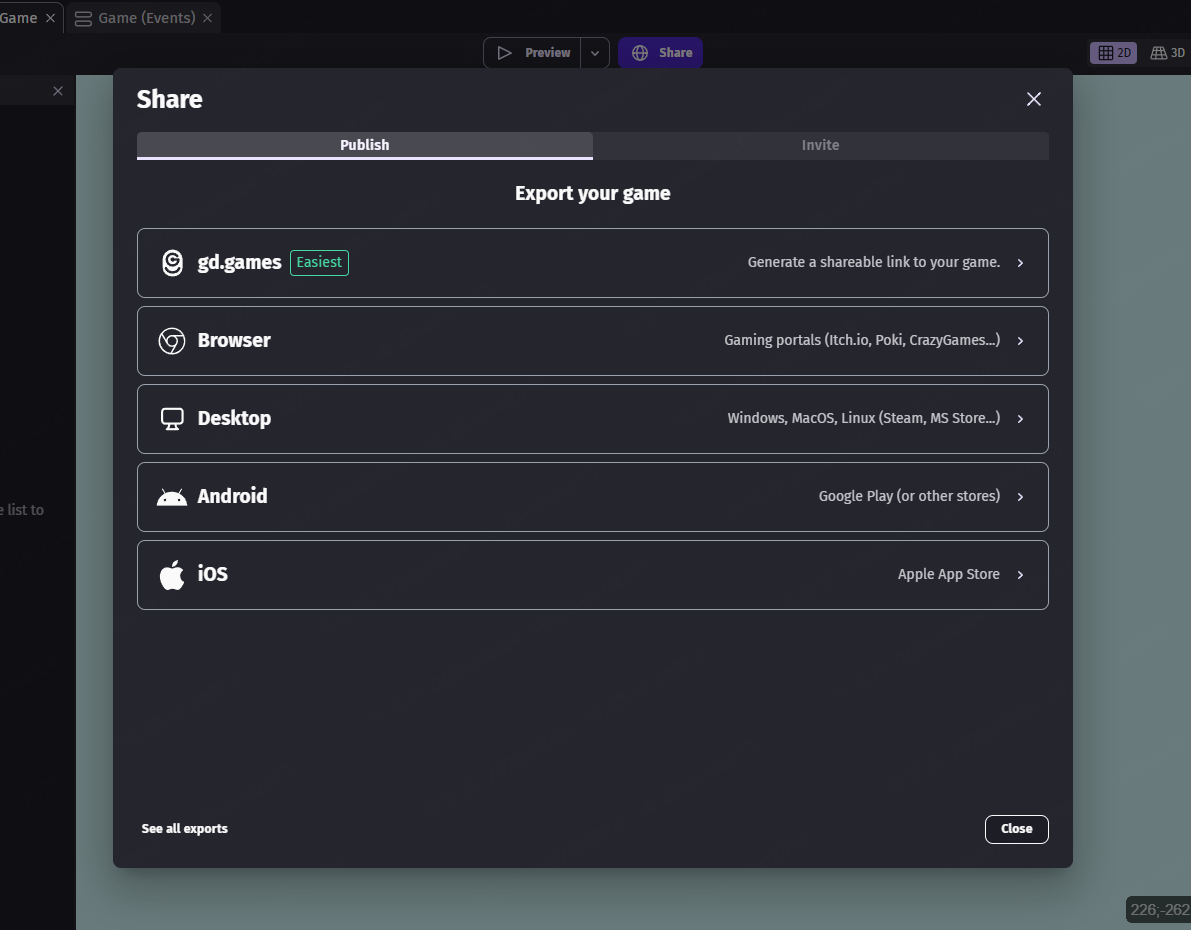Screen dimensions: 1191x930
Task: Click the globe icon on the Share button
Action: click(x=640, y=53)
